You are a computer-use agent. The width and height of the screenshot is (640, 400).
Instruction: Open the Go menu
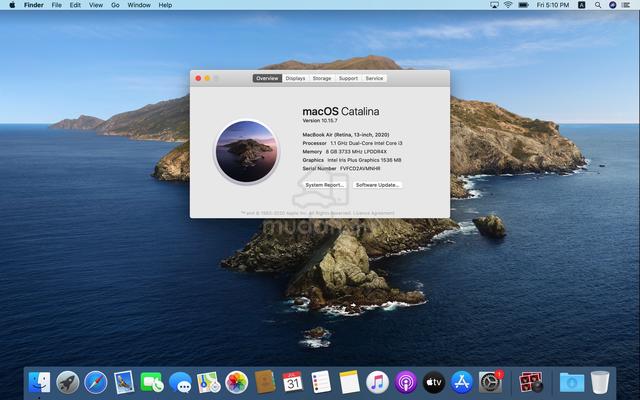(116, 5)
